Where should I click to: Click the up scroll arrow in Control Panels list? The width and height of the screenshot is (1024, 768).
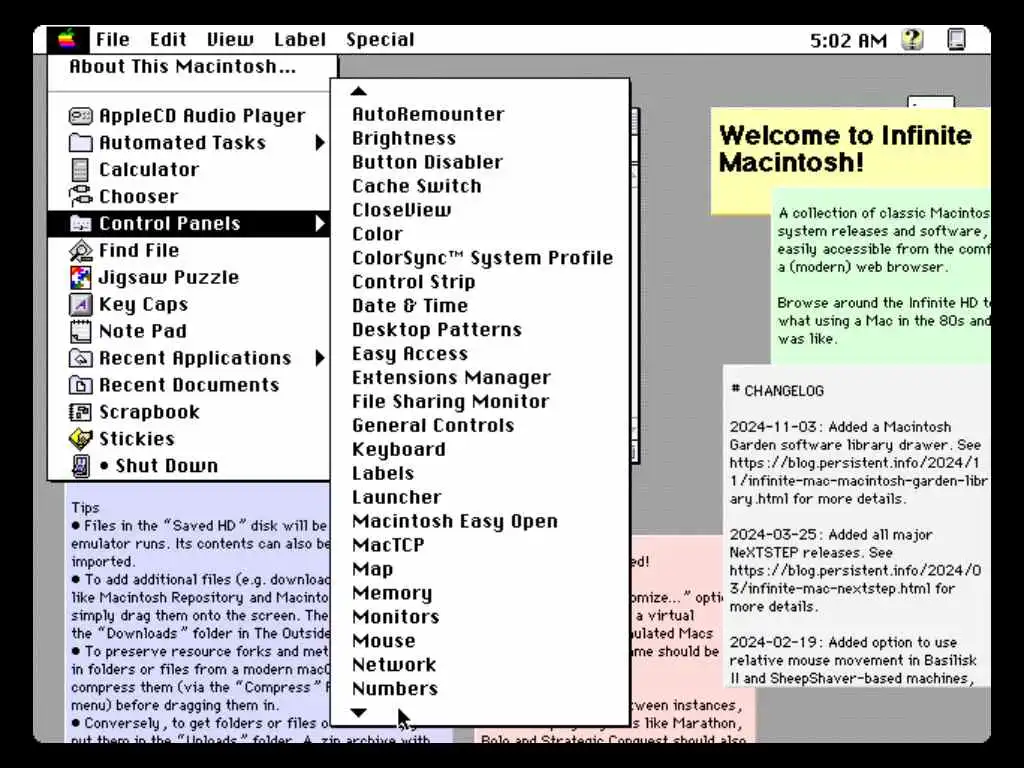(358, 91)
